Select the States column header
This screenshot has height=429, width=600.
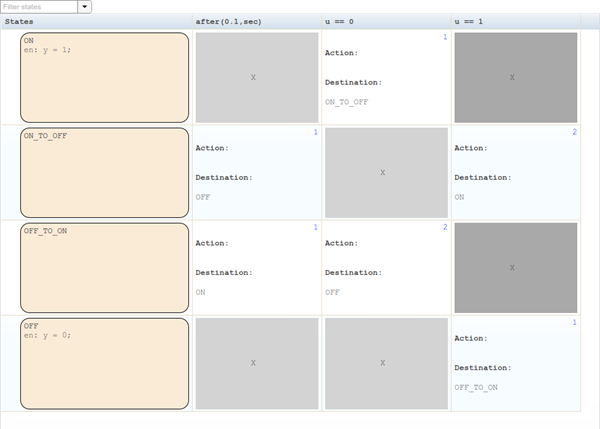coord(96,21)
